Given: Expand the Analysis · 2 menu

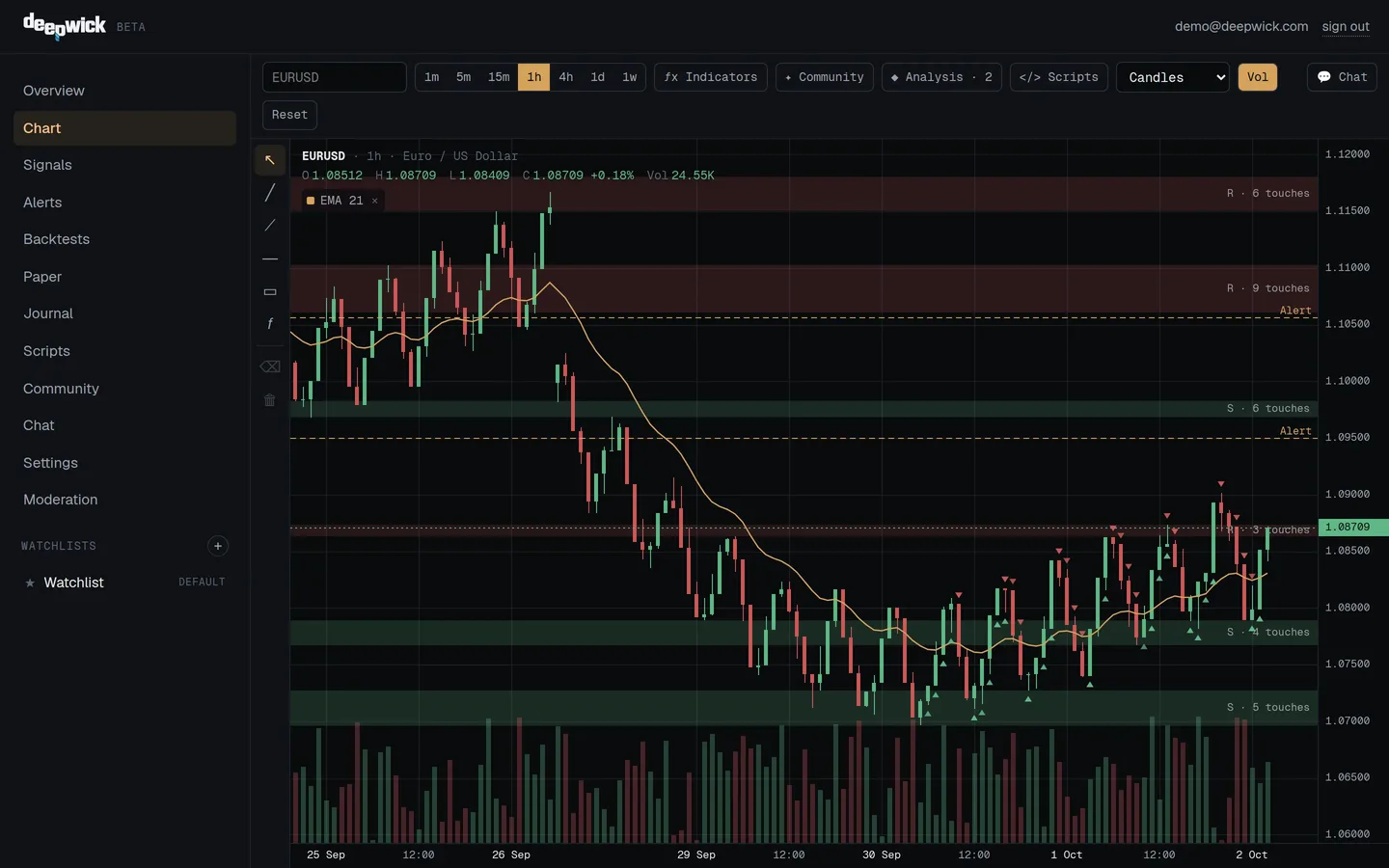Looking at the screenshot, I should coord(941,77).
